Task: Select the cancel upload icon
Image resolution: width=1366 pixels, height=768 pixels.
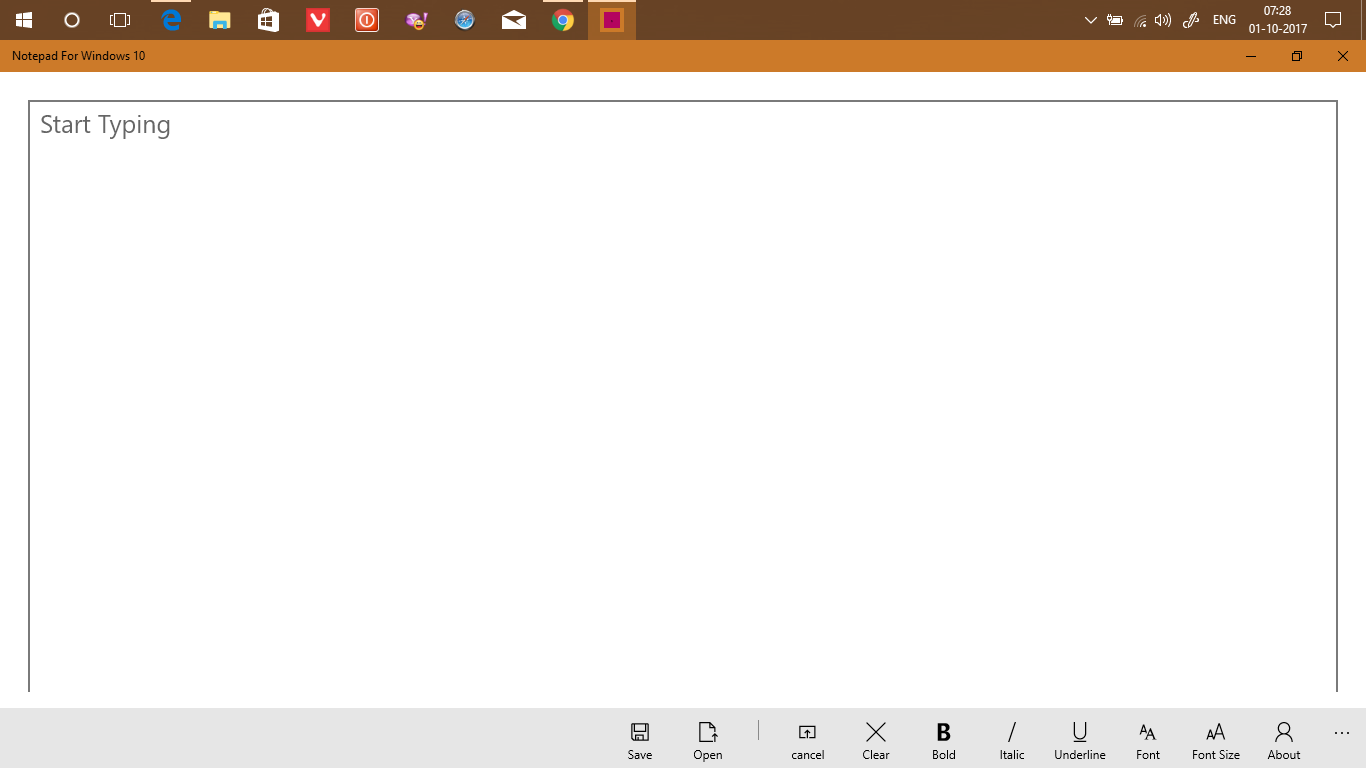Action: [x=807, y=740]
